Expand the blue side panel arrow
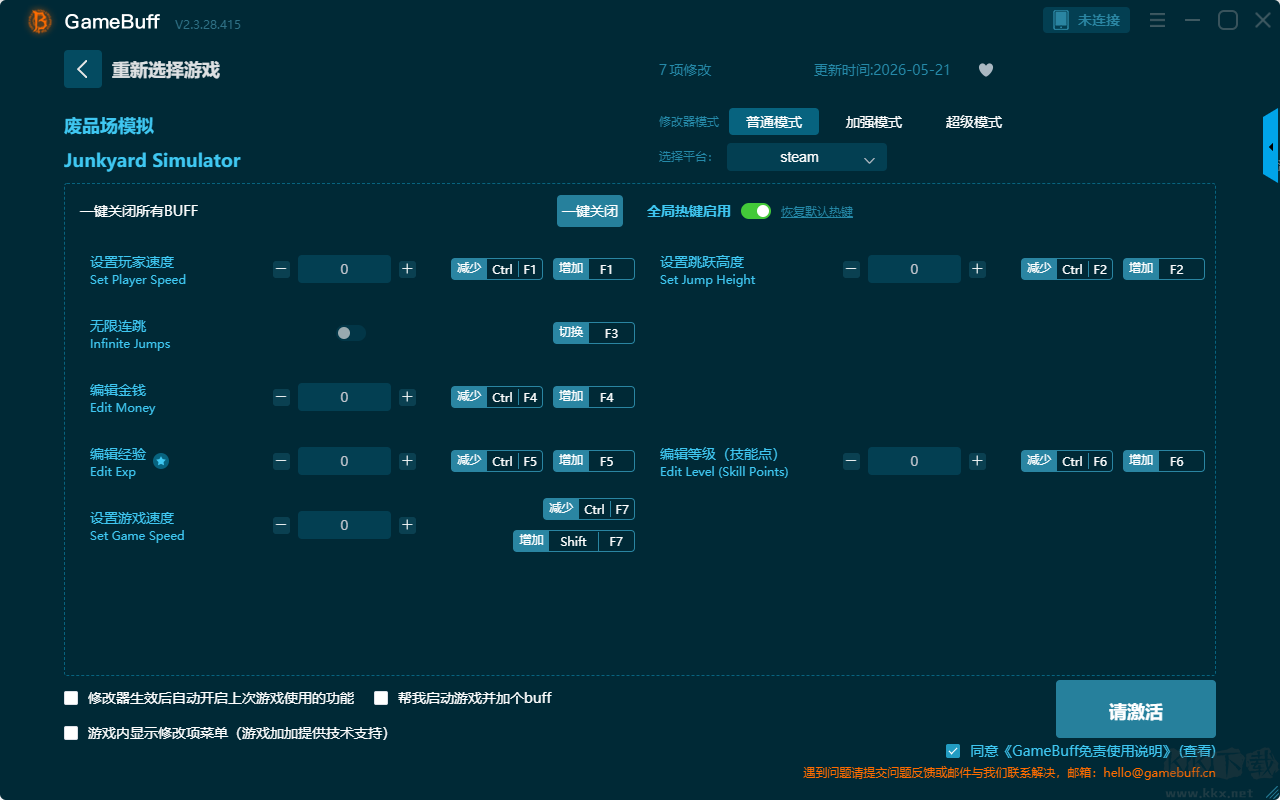 [x=1271, y=147]
